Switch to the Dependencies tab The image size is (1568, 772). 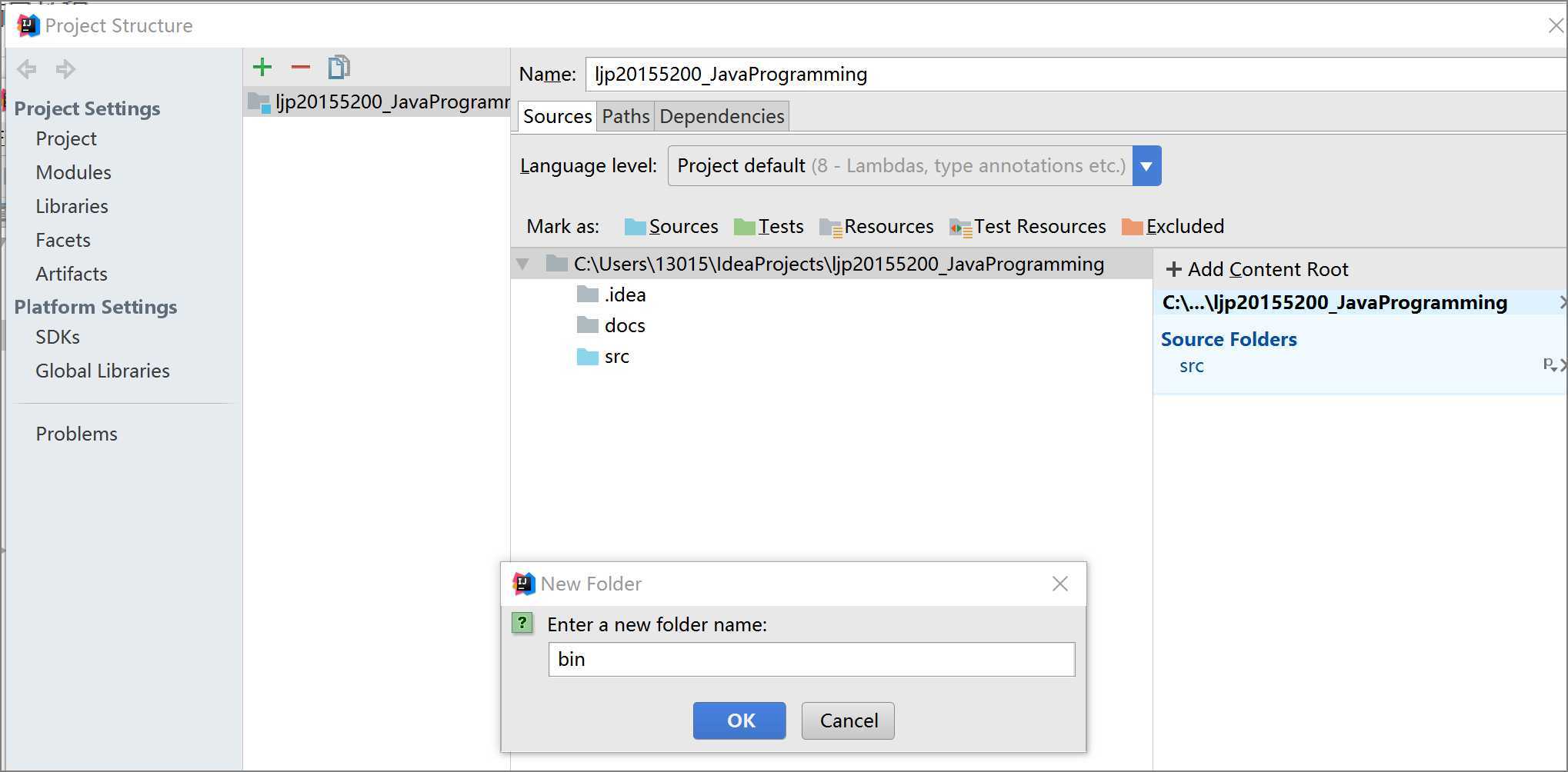coord(722,116)
